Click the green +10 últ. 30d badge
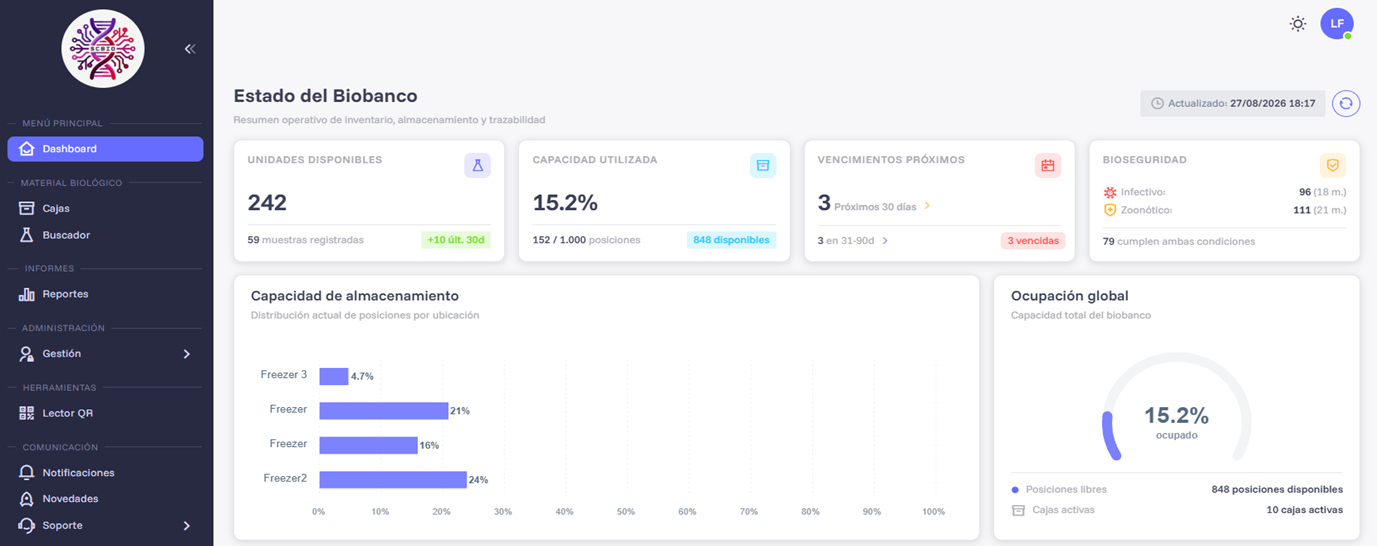Viewport: 1377px width, 546px height. pyautogui.click(x=456, y=240)
